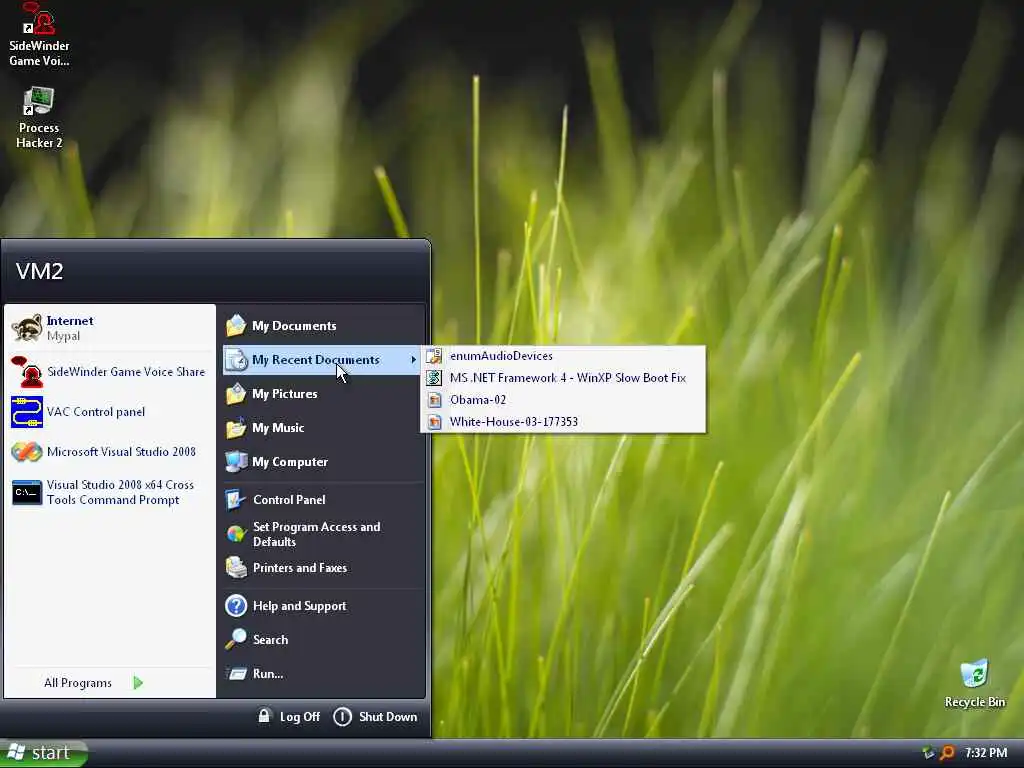Click the Windows start button
Viewport: 1024px width, 768px height.
tap(43, 753)
